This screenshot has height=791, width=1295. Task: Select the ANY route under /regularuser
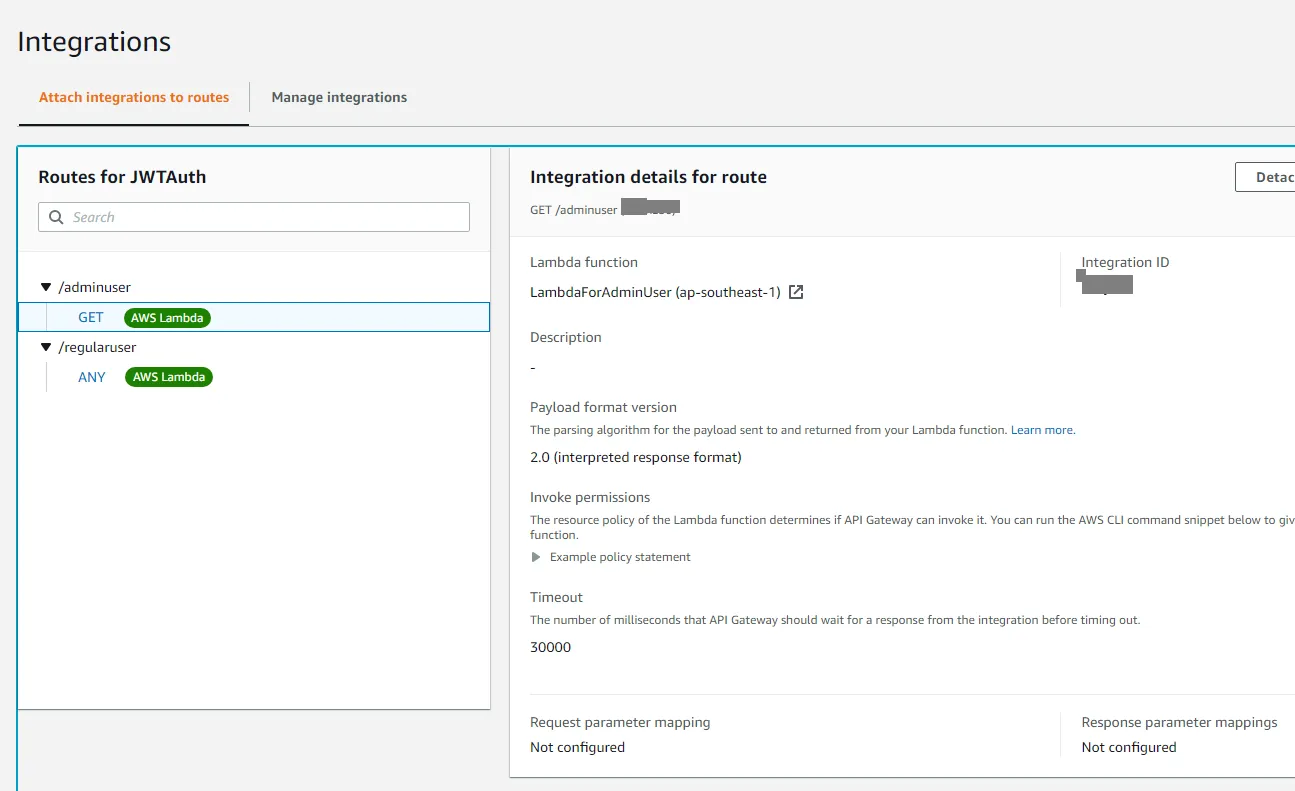pyautogui.click(x=92, y=377)
